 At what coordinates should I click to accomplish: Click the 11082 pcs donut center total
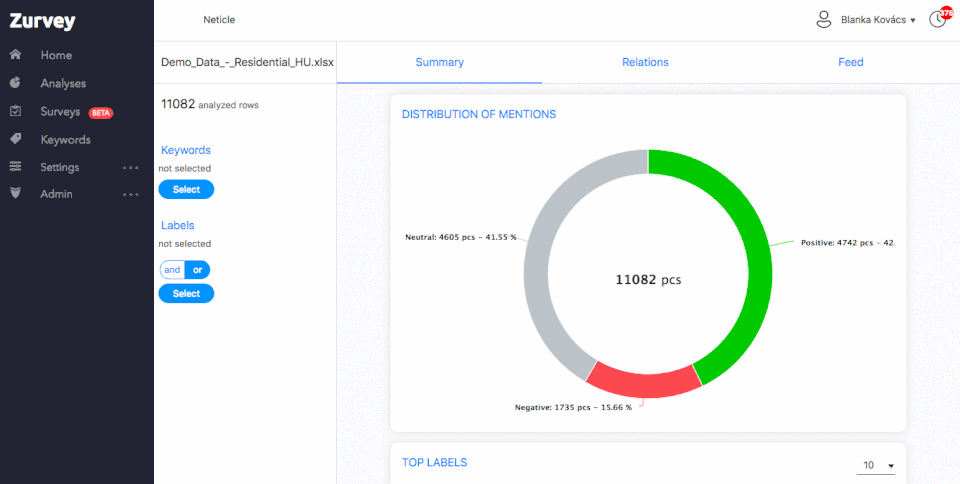click(648, 280)
